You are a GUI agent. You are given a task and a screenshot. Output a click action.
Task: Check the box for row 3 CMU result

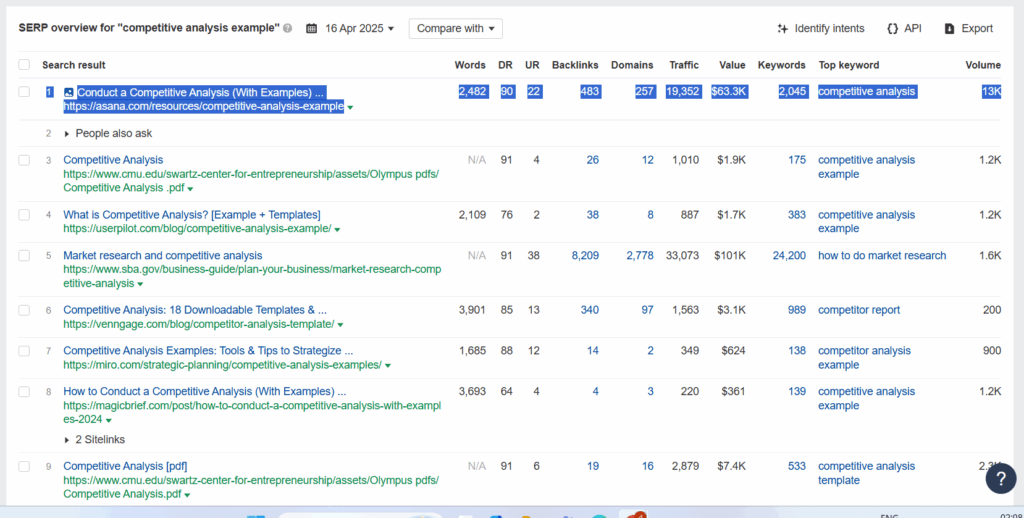pos(24,160)
